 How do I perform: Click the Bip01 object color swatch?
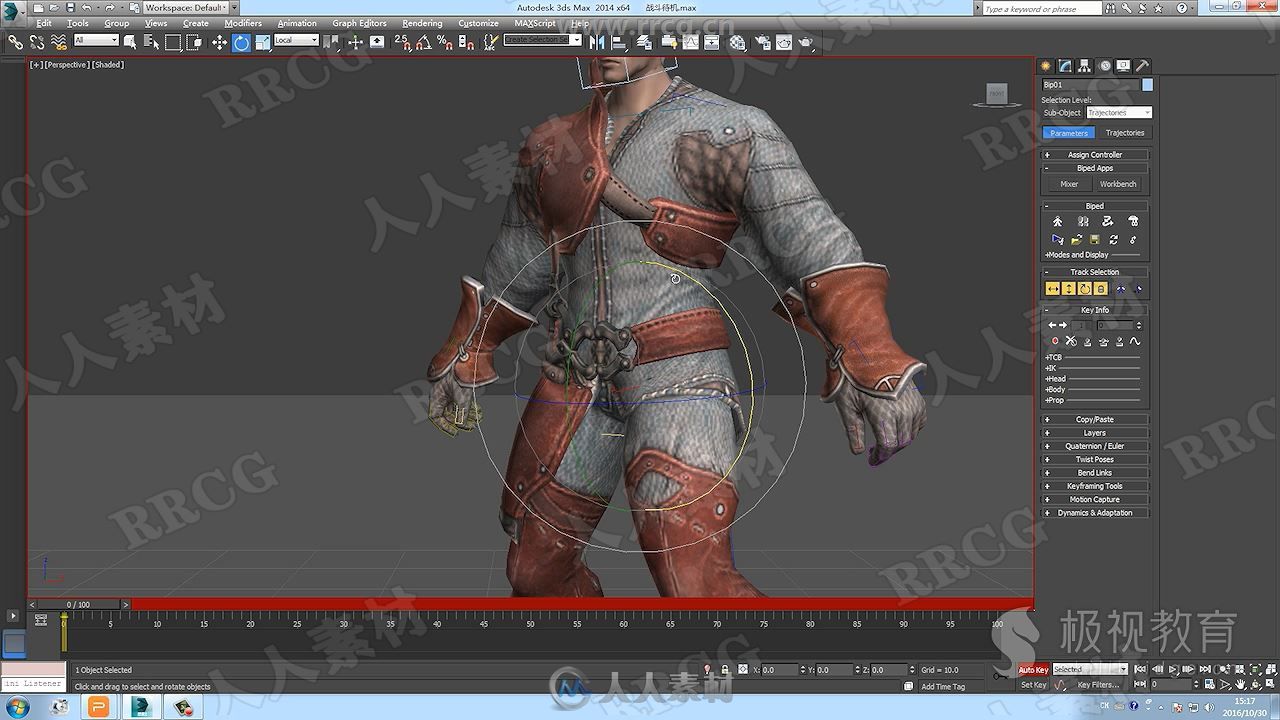pos(1147,85)
